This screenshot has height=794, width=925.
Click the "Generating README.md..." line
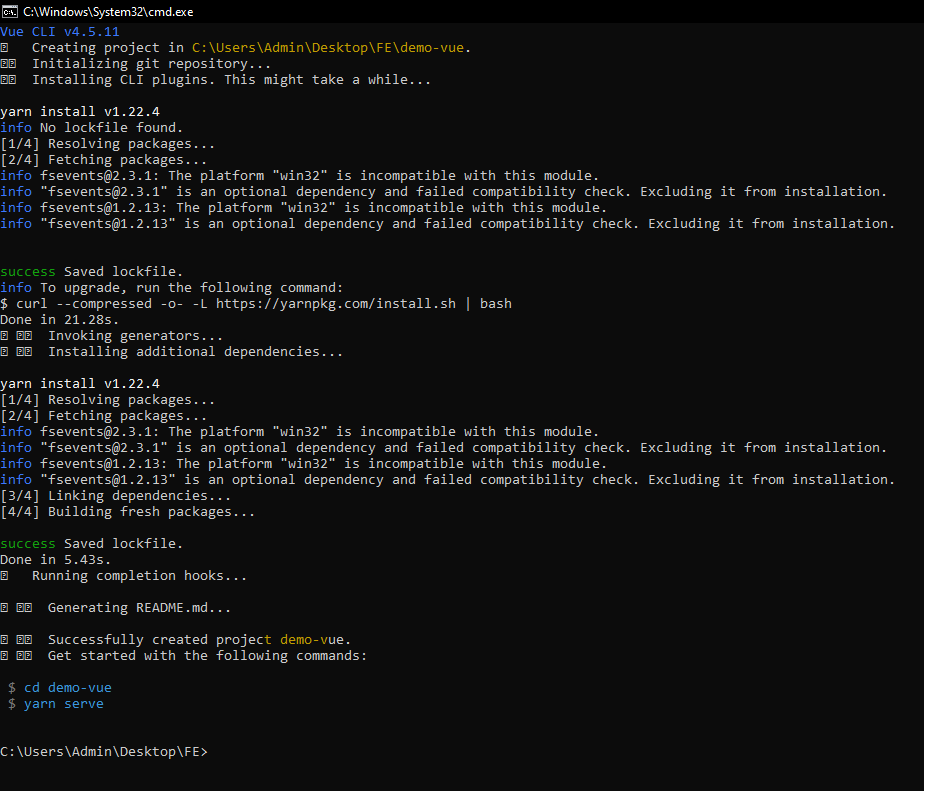[x=140, y=608]
